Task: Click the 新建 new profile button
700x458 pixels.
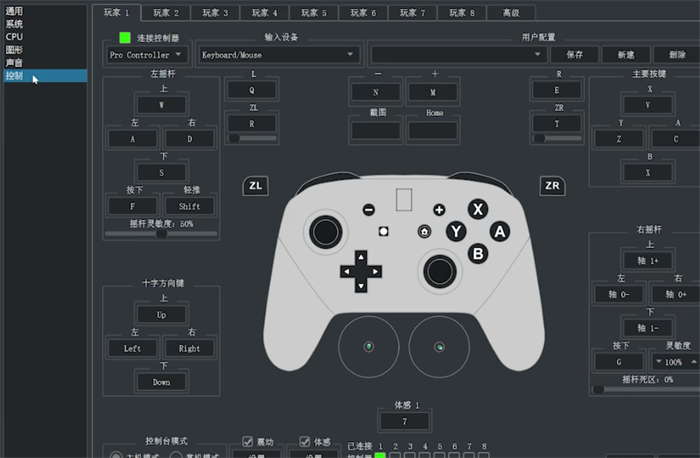Action: point(626,55)
